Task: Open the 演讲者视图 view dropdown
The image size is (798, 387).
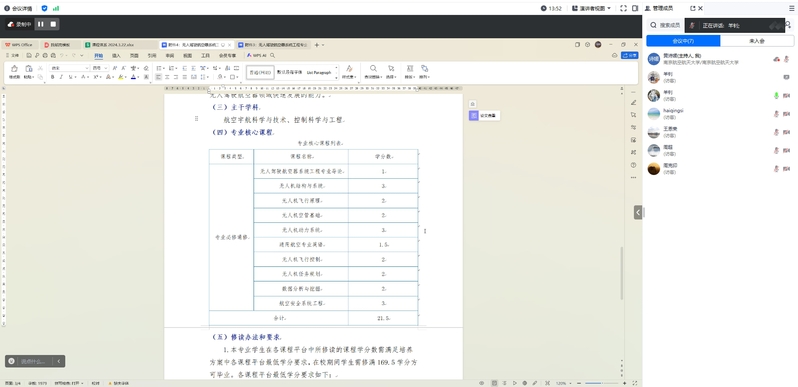Action: click(x=591, y=9)
